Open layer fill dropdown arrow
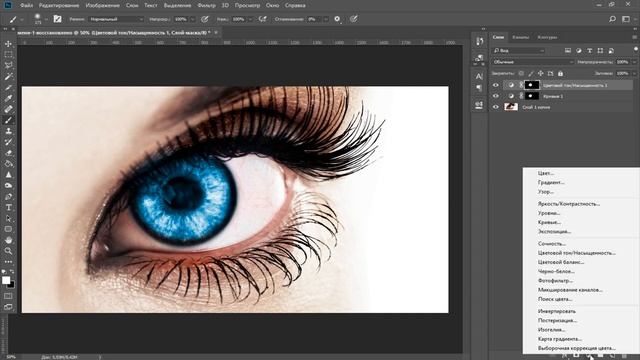The width and height of the screenshot is (640, 360). click(x=634, y=73)
